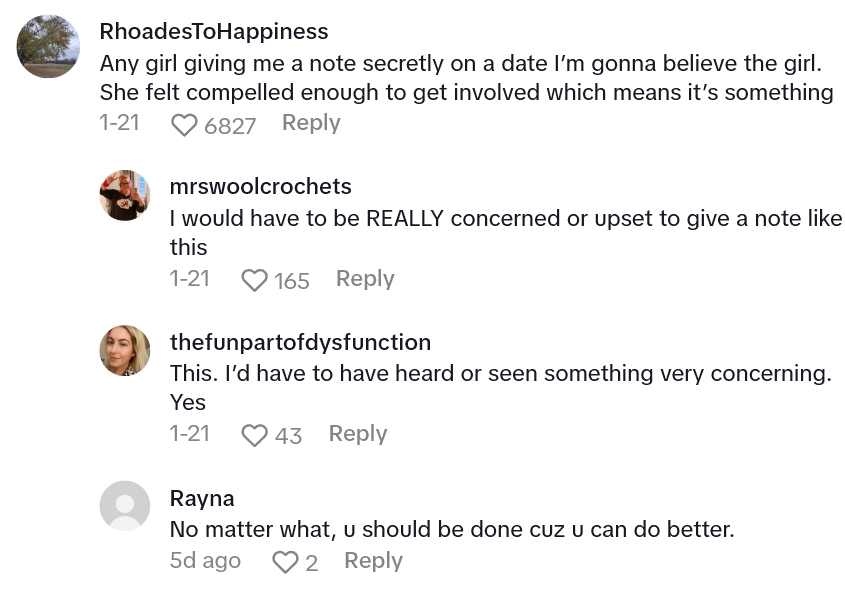The image size is (845, 599).
Task: Reply to thefunpartofdysfunction comment
Action: [358, 434]
